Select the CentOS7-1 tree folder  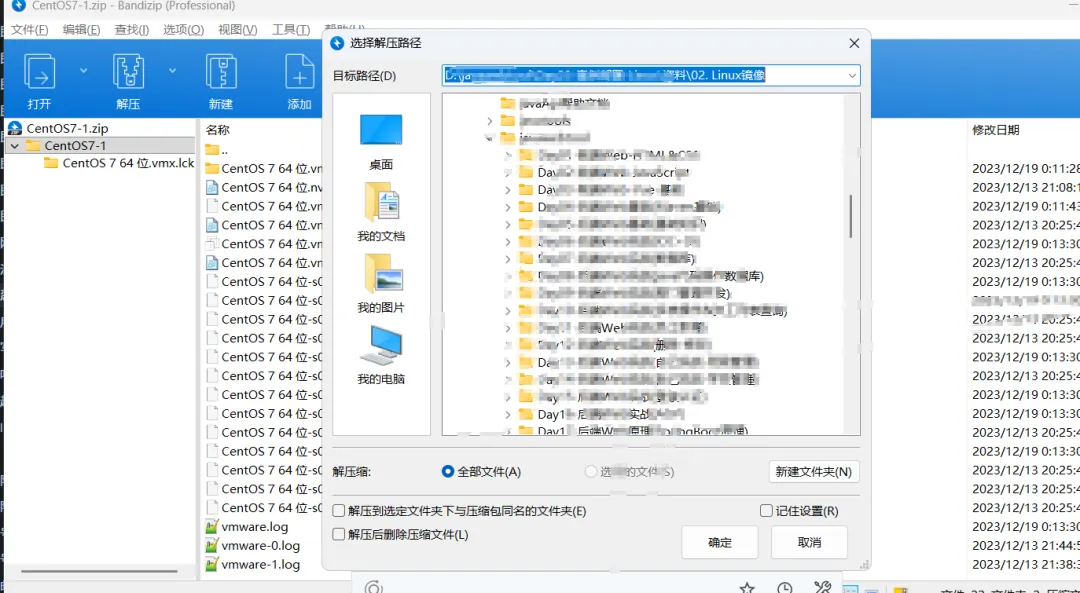[75, 146]
